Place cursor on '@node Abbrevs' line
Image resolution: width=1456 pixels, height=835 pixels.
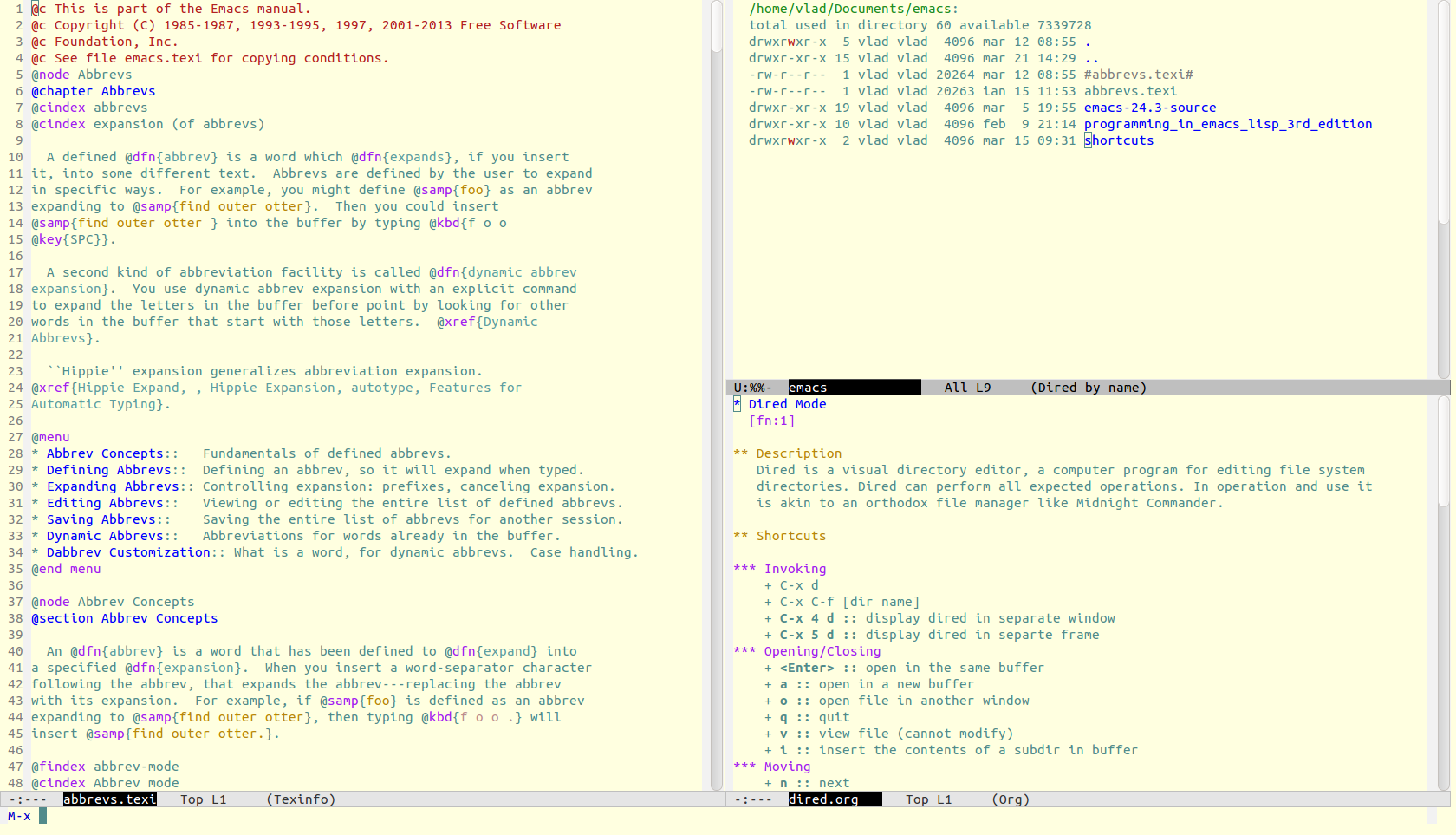click(x=81, y=75)
